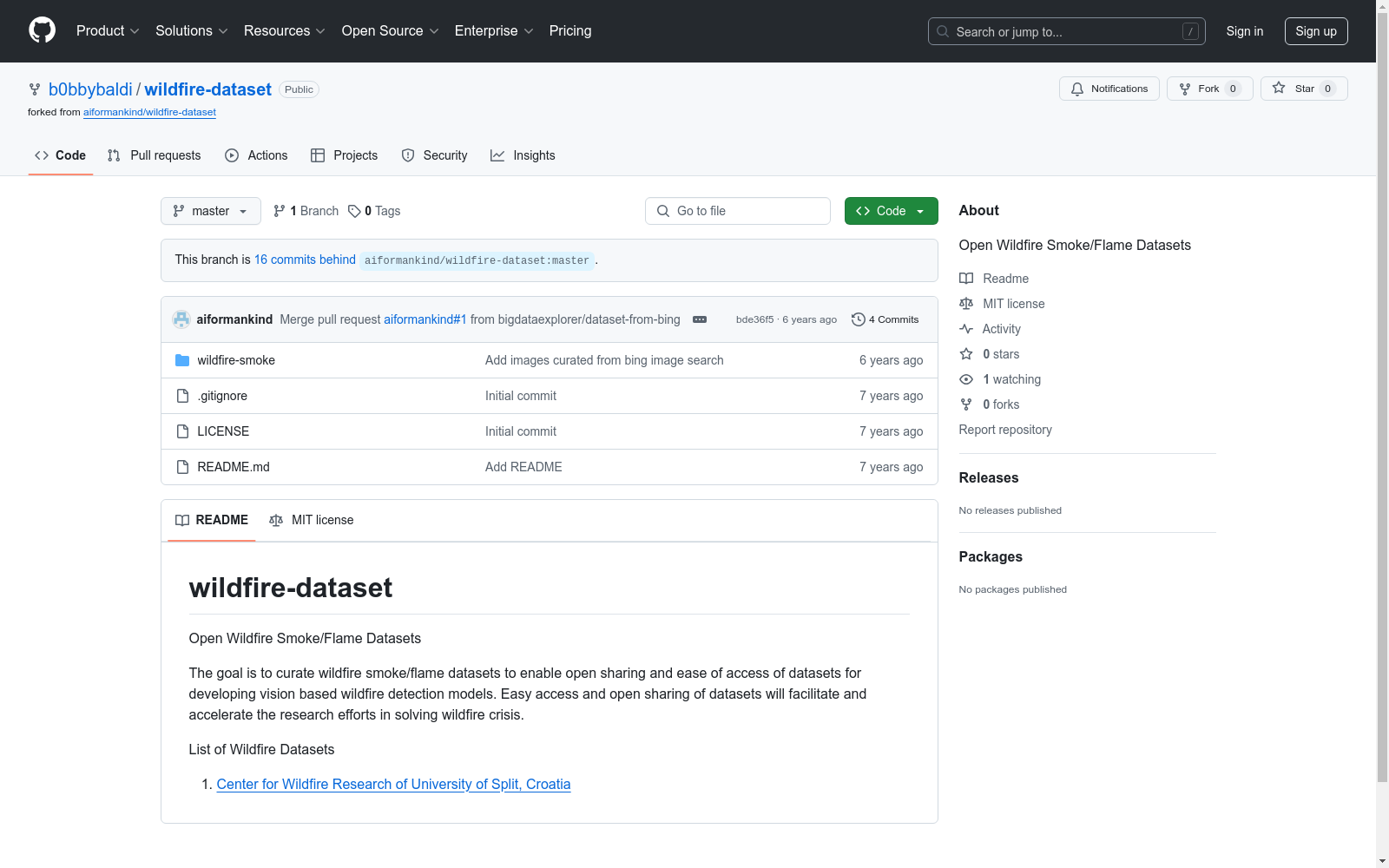View the 0 forks link
The width and height of the screenshot is (1389, 868).
(x=990, y=404)
